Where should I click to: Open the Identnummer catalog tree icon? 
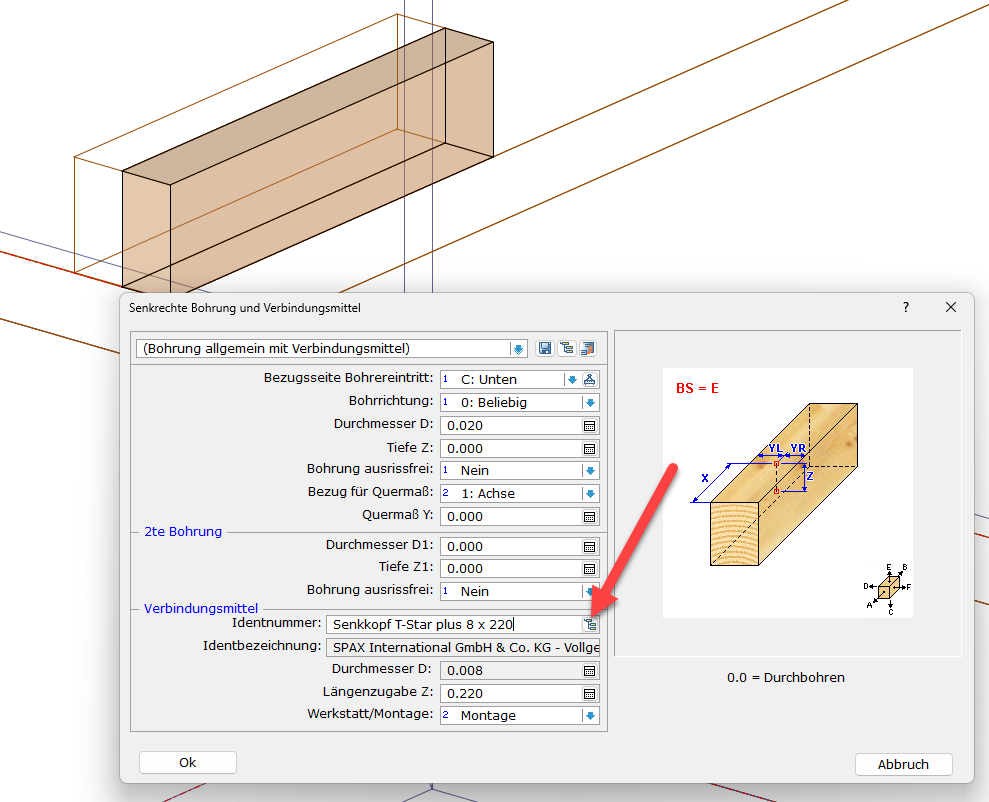click(590, 624)
